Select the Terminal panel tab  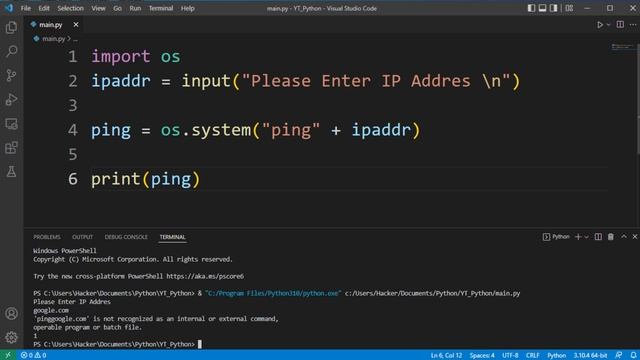coord(172,237)
